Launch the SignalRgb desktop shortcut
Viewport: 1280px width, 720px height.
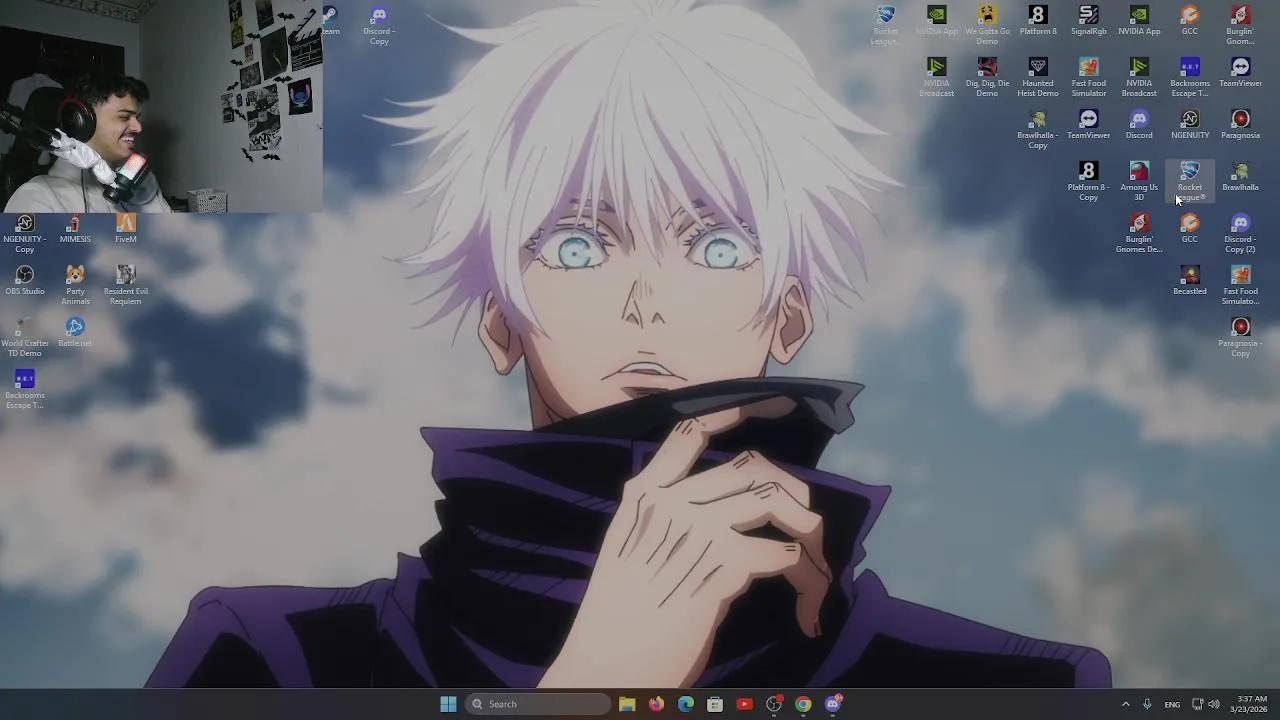point(1088,21)
